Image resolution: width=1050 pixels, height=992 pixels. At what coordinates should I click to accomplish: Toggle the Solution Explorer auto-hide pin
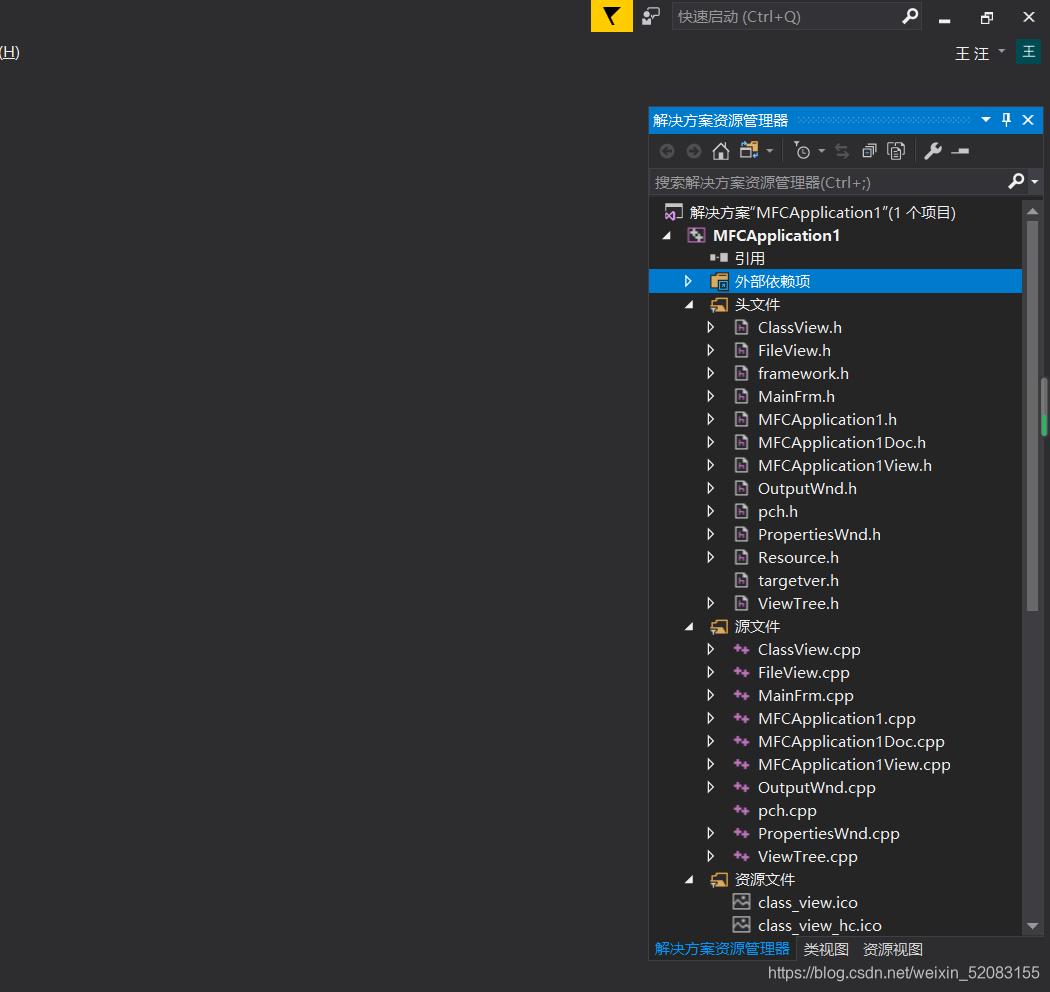click(1006, 120)
